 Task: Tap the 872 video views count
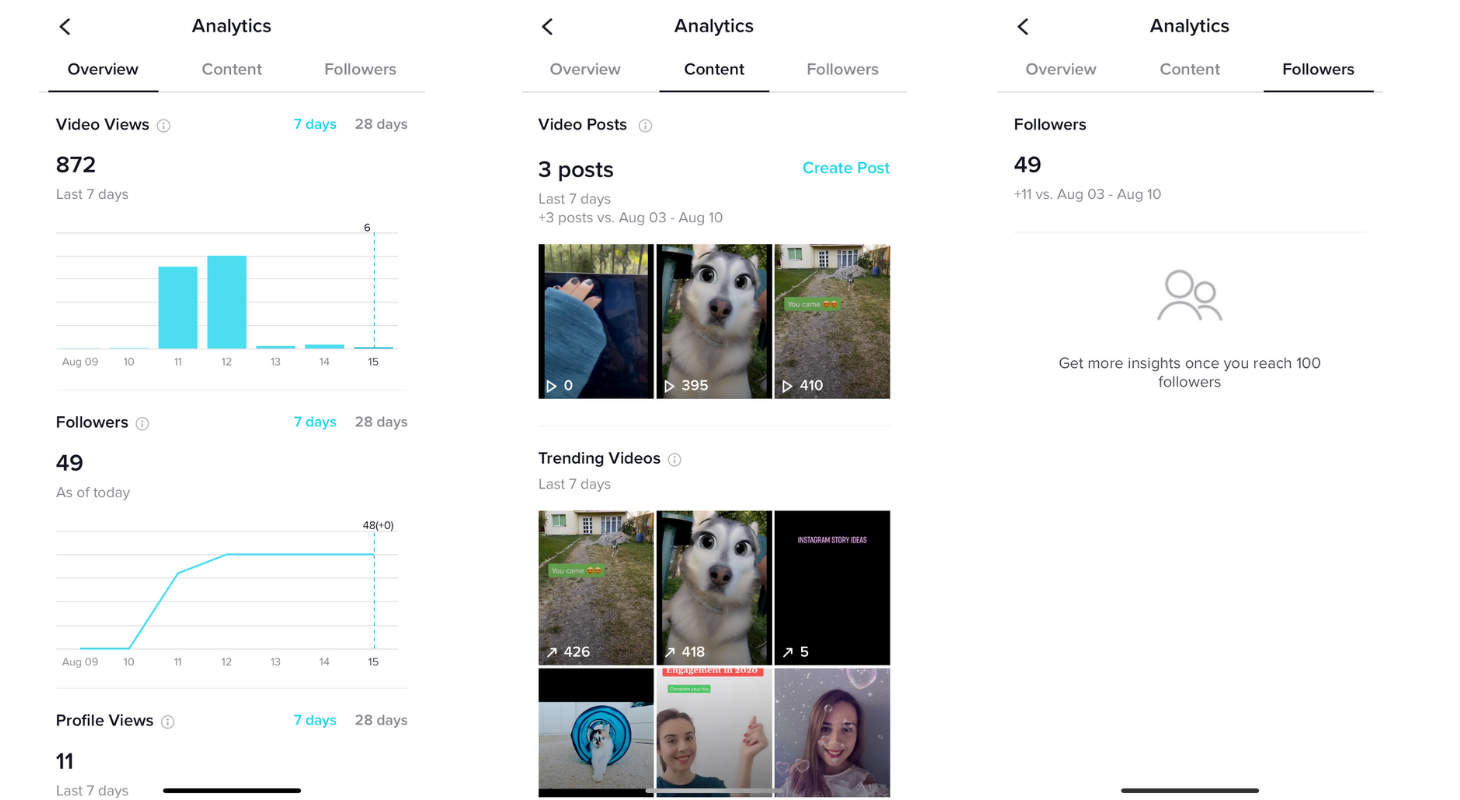click(76, 165)
